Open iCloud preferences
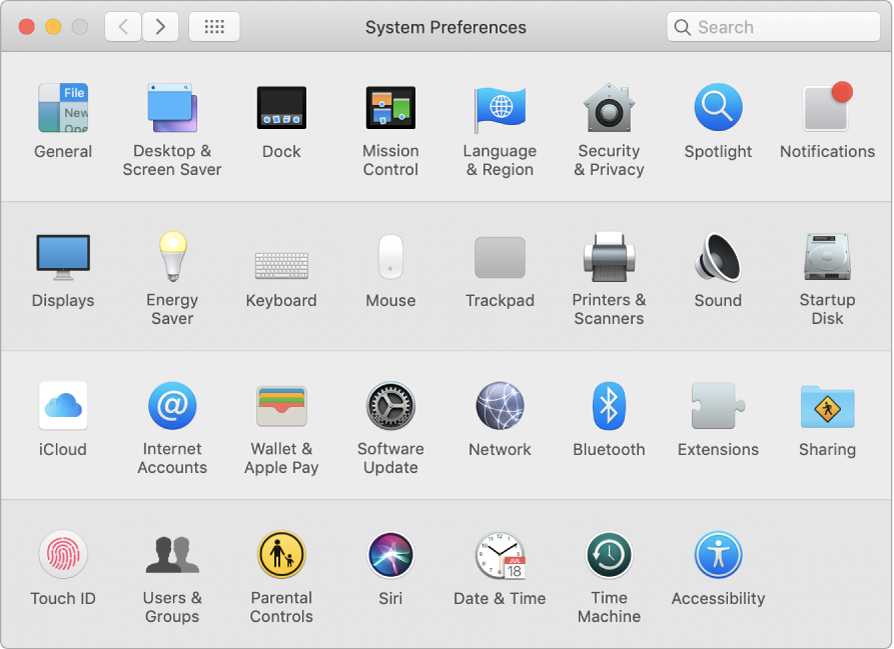The image size is (894, 649). [x=63, y=404]
